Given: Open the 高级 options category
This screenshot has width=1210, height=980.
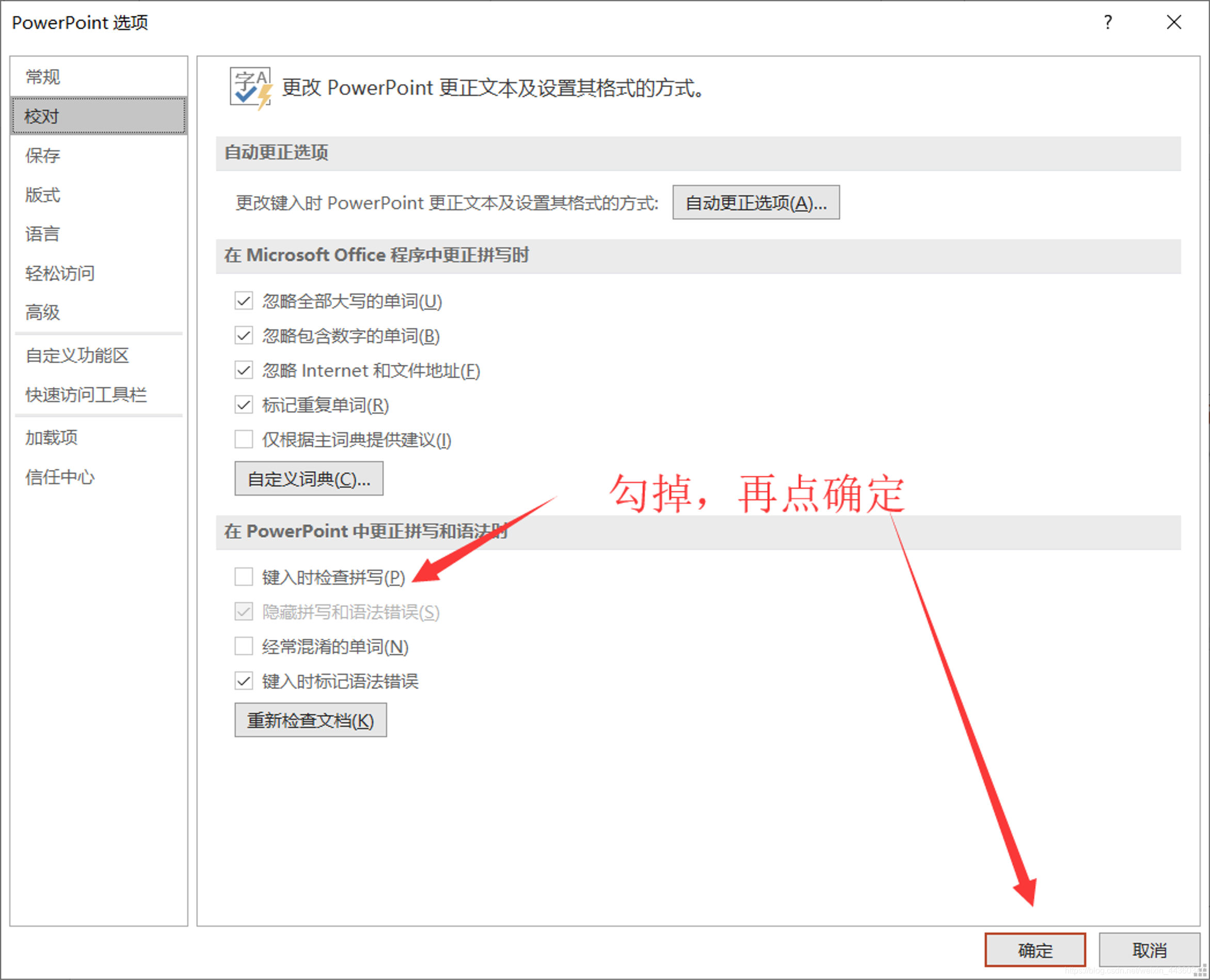Looking at the screenshot, I should [43, 312].
